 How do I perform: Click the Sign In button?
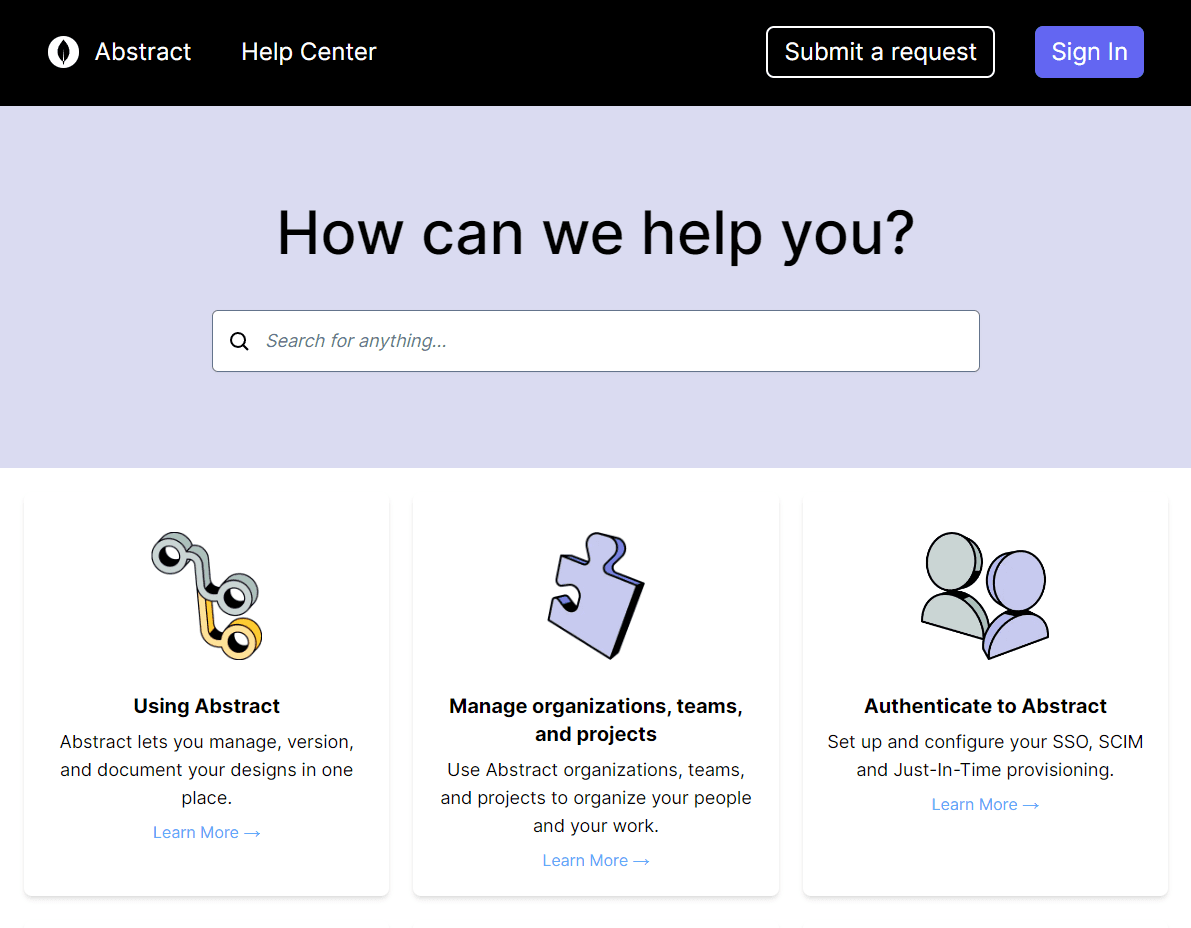coord(1088,52)
